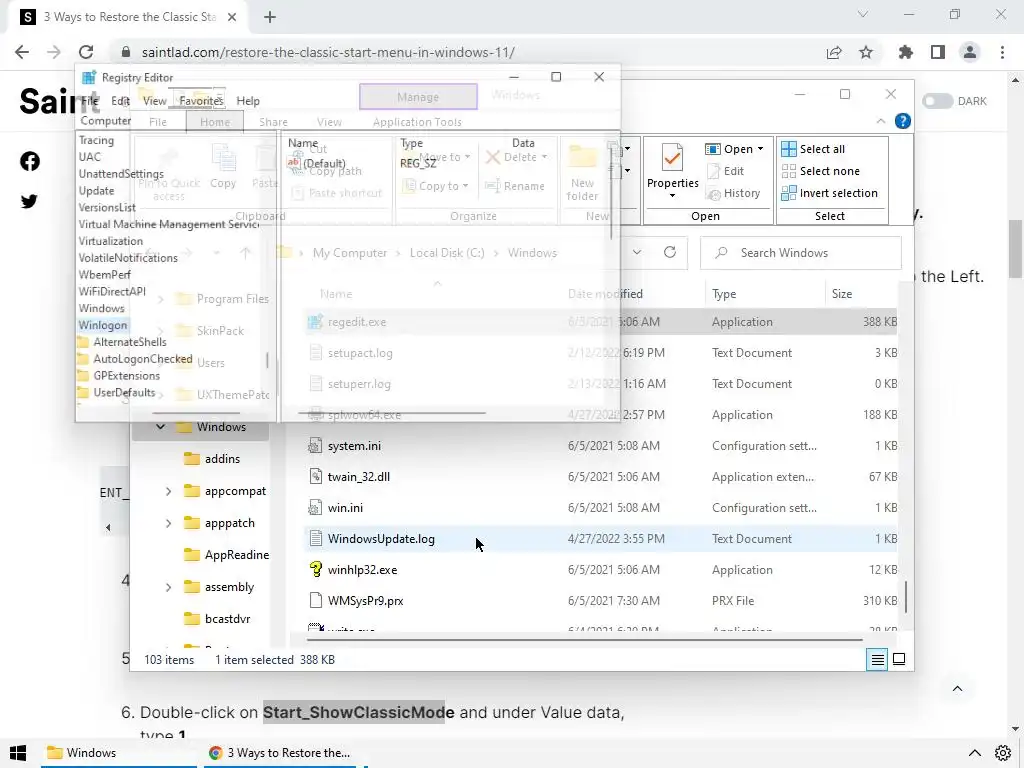Click Select none in the ribbon
Image resolution: width=1024 pixels, height=768 pixels.
(821, 171)
